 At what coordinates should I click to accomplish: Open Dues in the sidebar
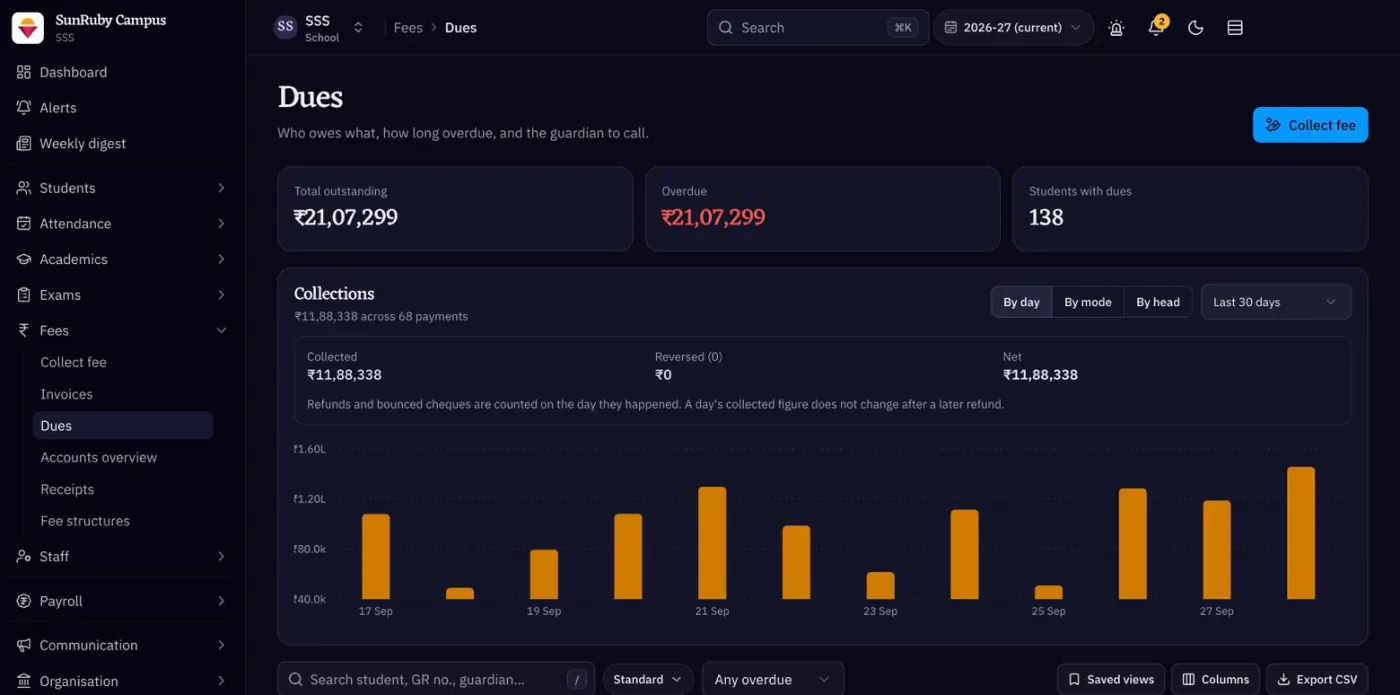123,426
